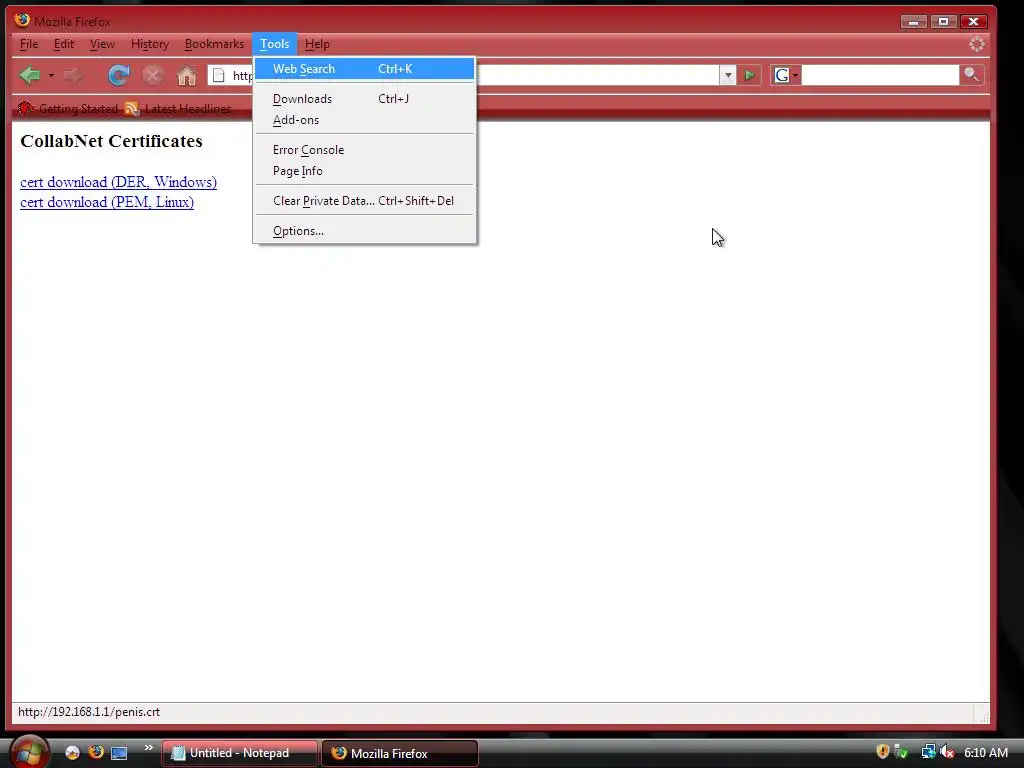The height and width of the screenshot is (768, 1024).
Task: Click the muted volume tray icon
Action: click(947, 752)
